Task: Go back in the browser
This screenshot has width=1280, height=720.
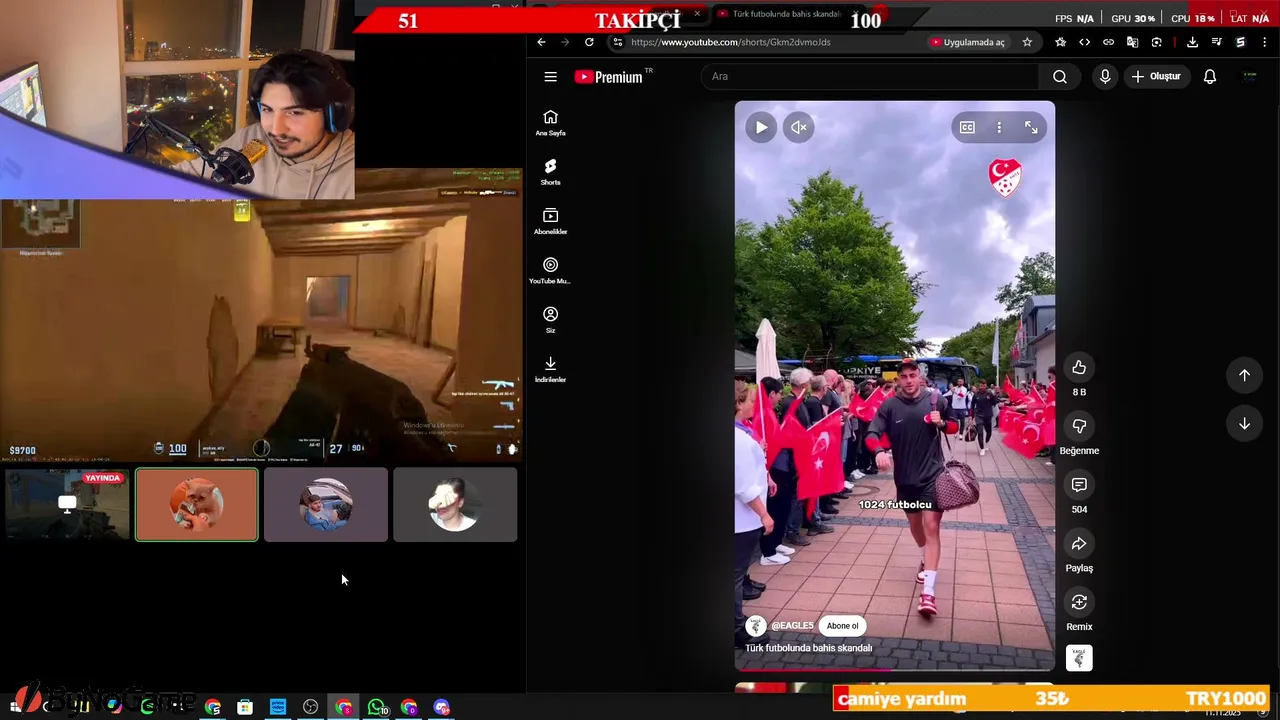Action: 541,42
